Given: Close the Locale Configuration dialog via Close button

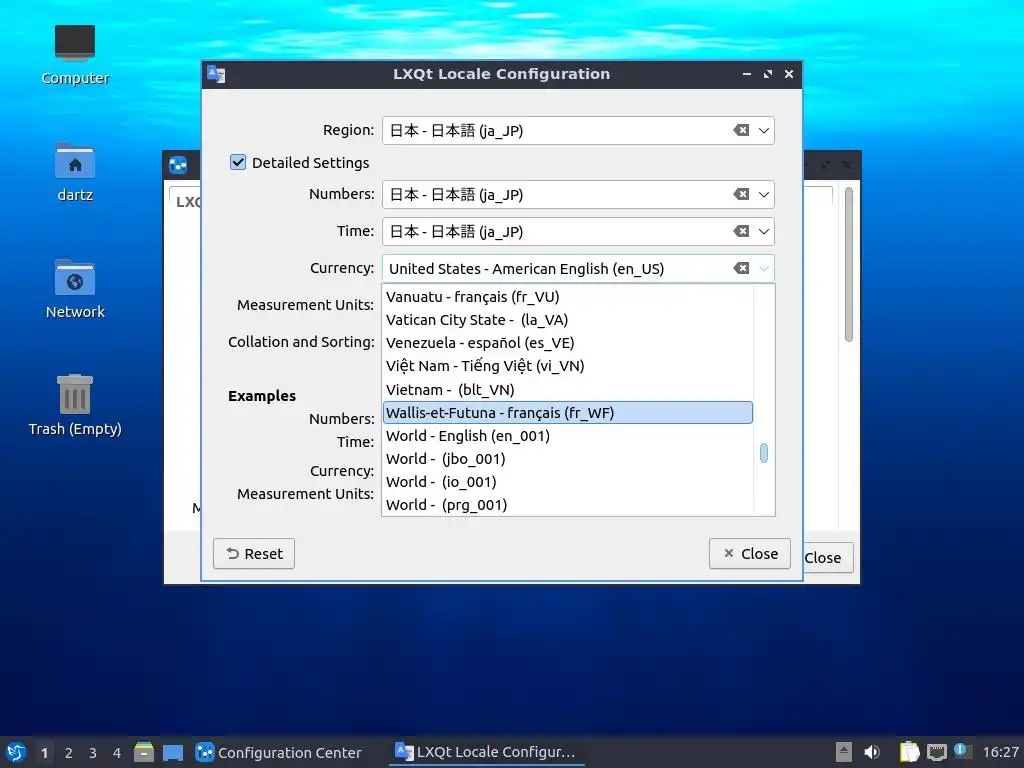Looking at the screenshot, I should [750, 553].
